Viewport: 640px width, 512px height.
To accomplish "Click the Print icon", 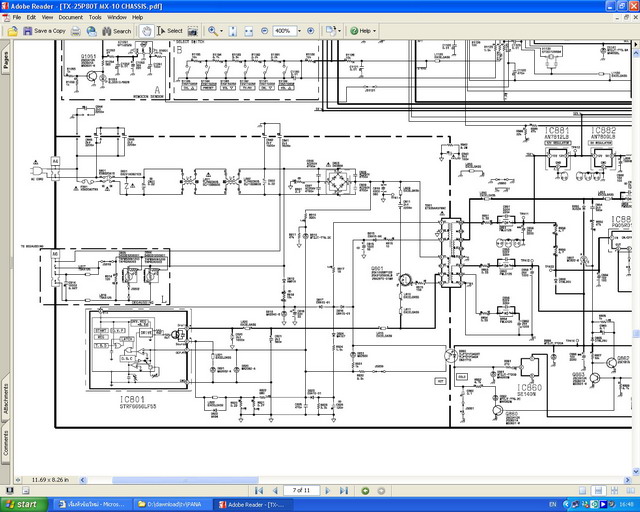I will pos(76,31).
